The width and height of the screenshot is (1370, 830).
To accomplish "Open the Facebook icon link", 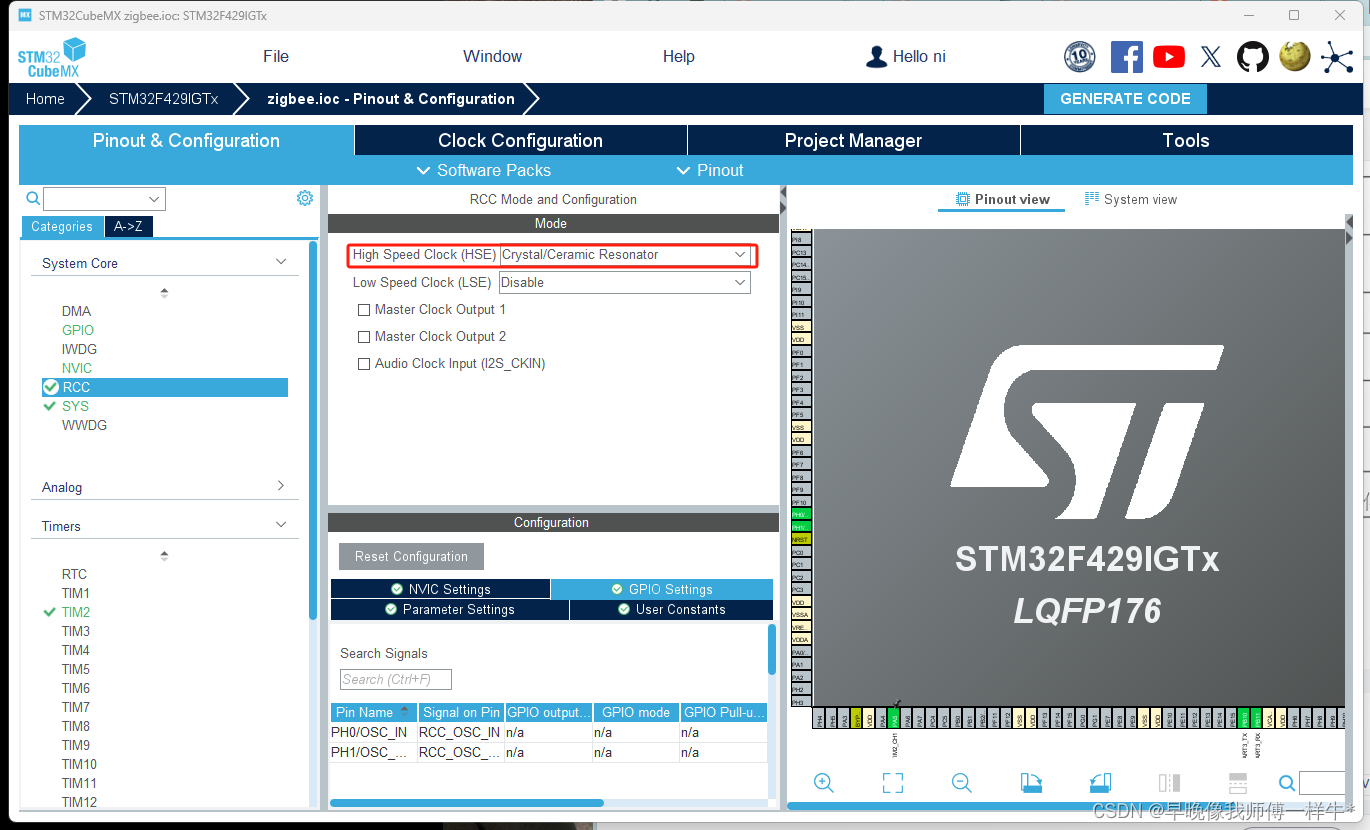I will [1127, 57].
